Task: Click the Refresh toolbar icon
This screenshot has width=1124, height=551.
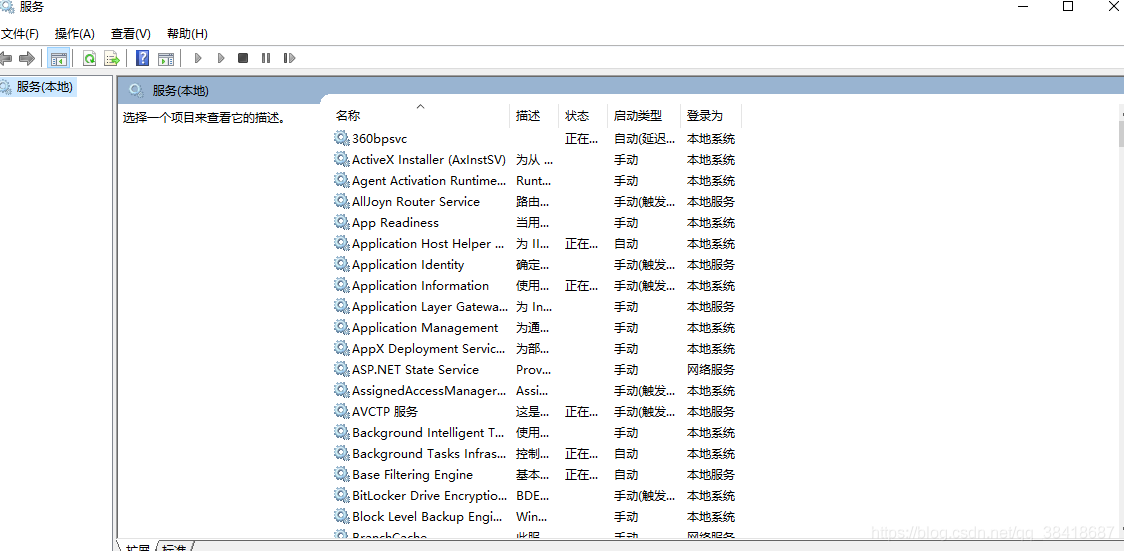Action: (90, 58)
